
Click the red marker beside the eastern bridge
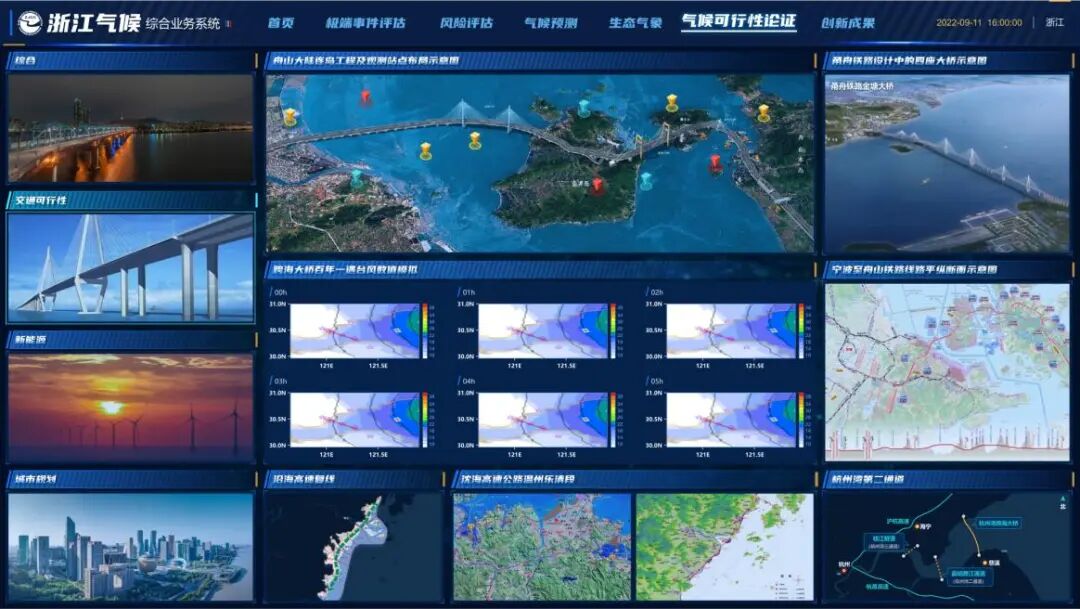pos(716,163)
